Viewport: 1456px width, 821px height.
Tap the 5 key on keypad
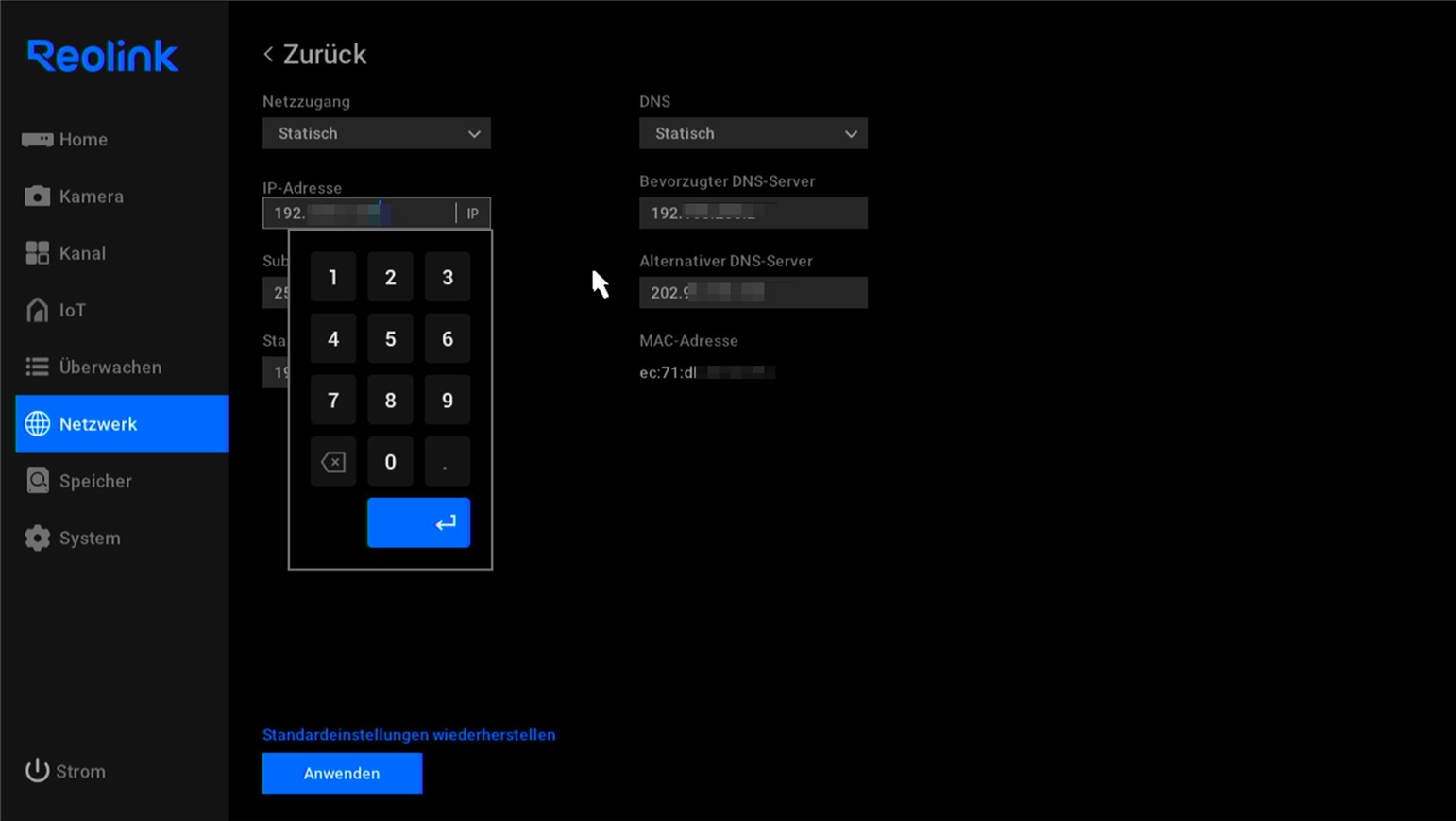(390, 338)
